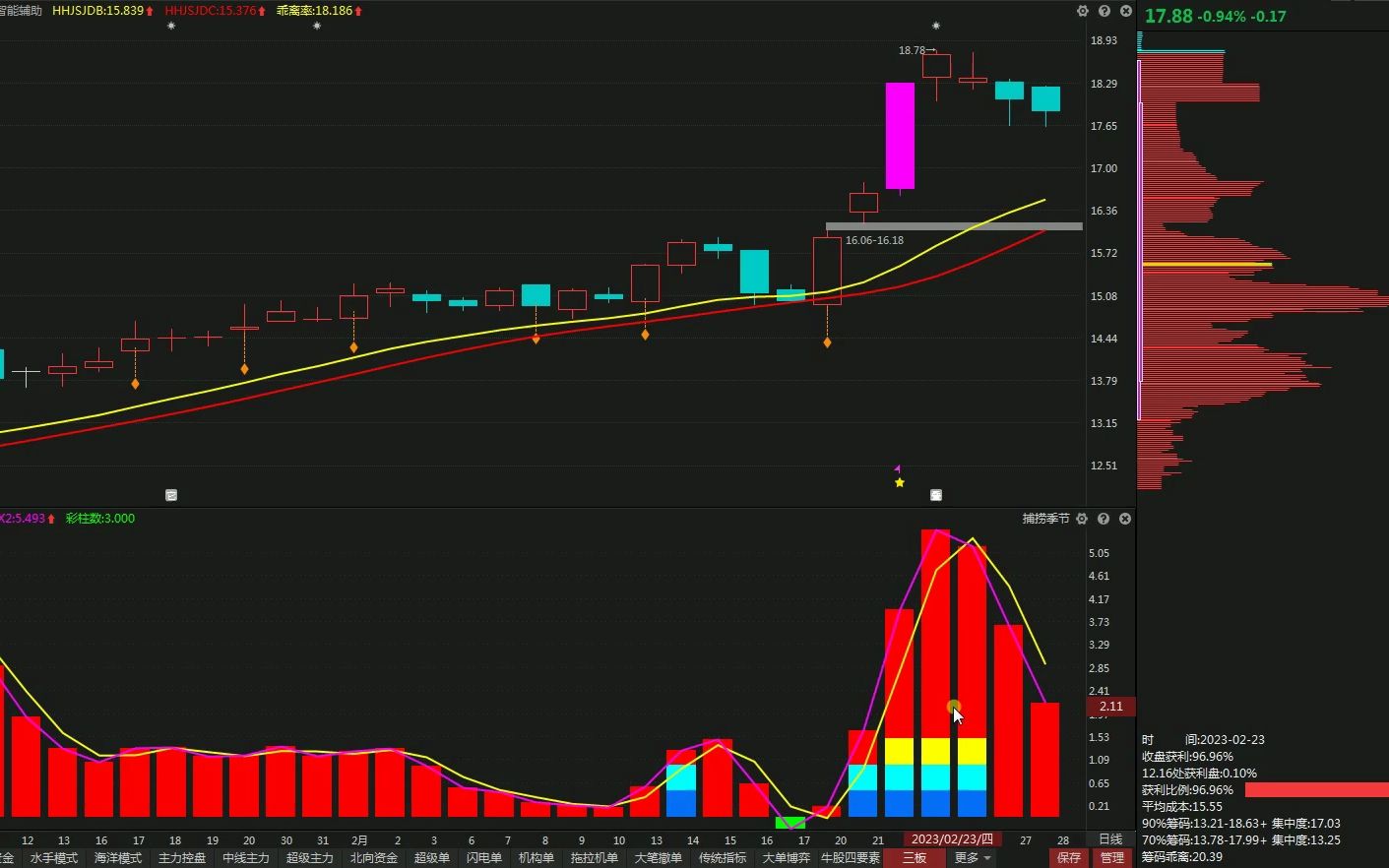Switch to 拖拉机单 tab
Screen dimensions: 1389x868
pos(595,858)
